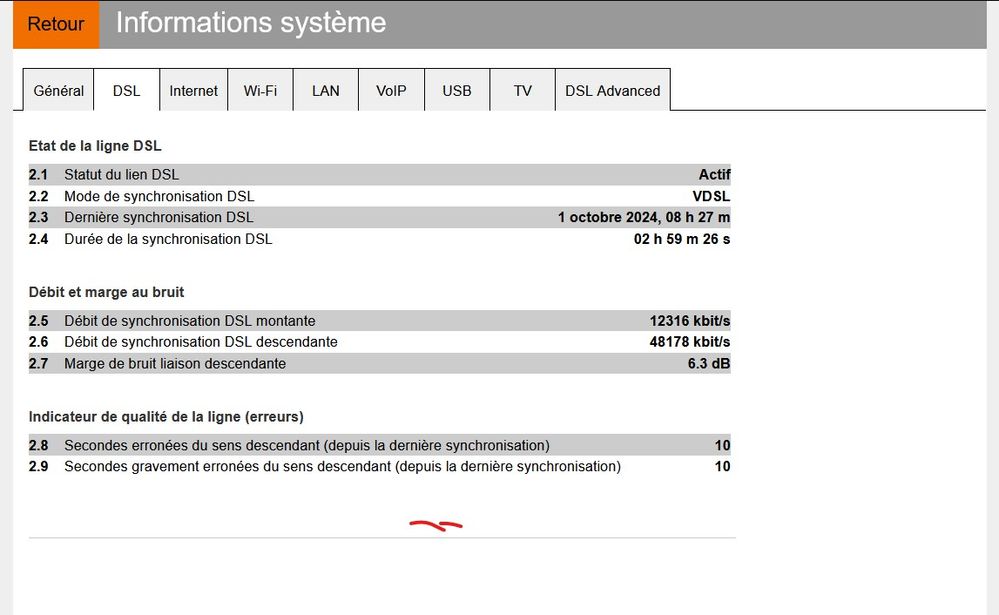Click the Retour button

click(x=55, y=24)
